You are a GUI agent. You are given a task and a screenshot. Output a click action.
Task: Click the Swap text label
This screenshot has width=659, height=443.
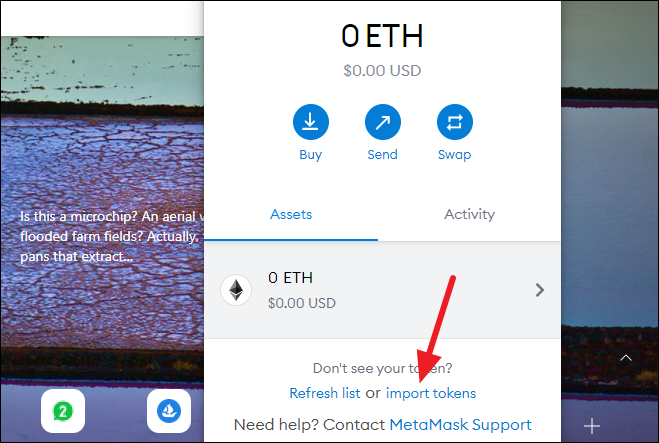455,155
